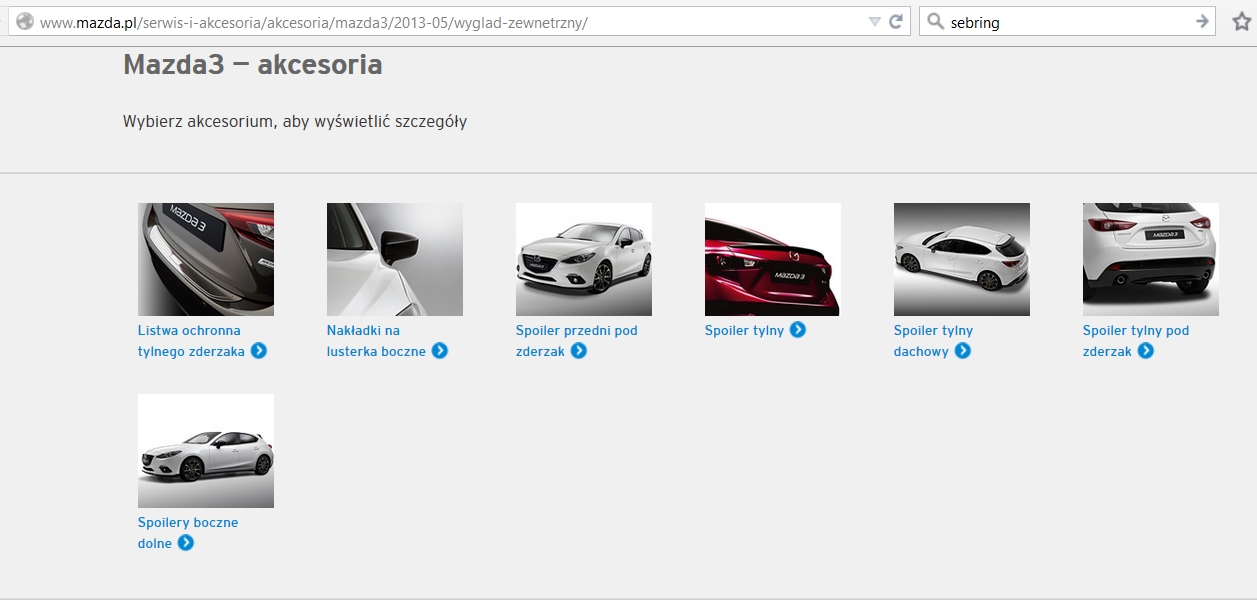
Task: Click arrow icon next to Spoilery boczne dolne
Action: pyautogui.click(x=185, y=543)
